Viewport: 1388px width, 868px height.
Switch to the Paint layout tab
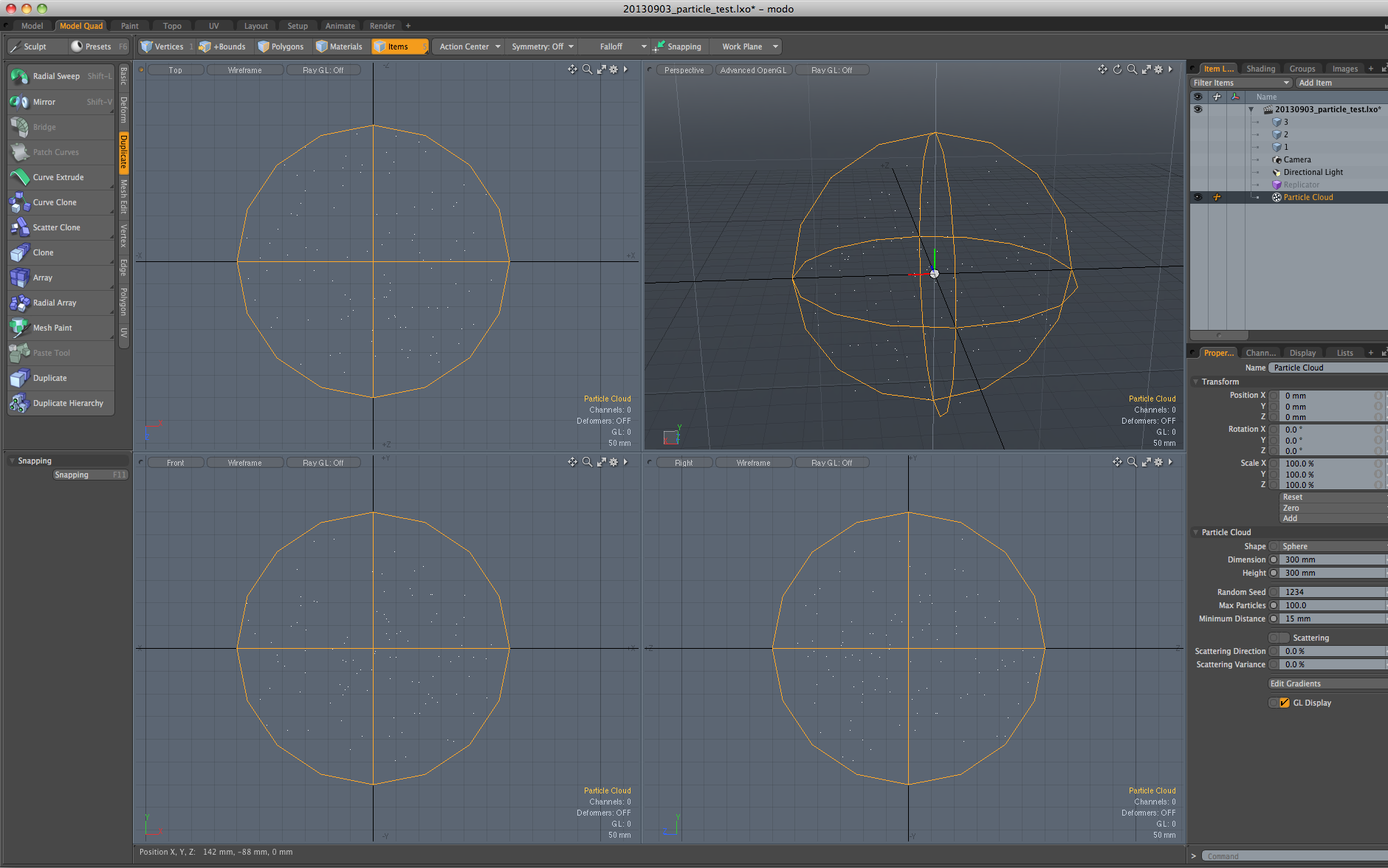(x=130, y=26)
